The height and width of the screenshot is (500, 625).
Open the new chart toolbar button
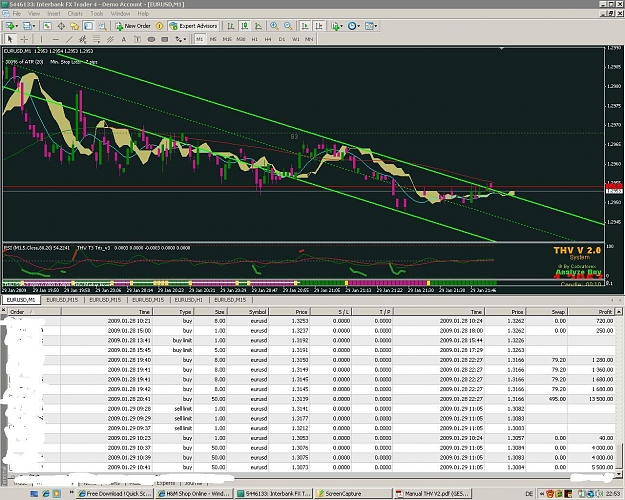[x=11, y=26]
